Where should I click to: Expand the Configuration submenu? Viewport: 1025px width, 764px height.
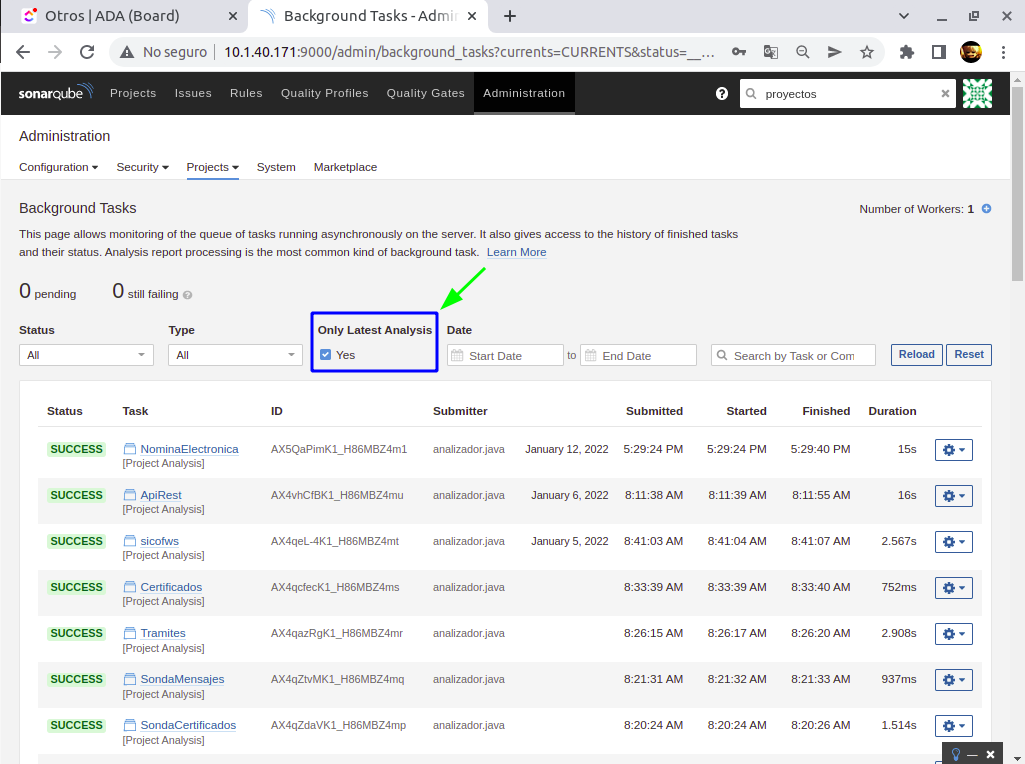(x=58, y=167)
